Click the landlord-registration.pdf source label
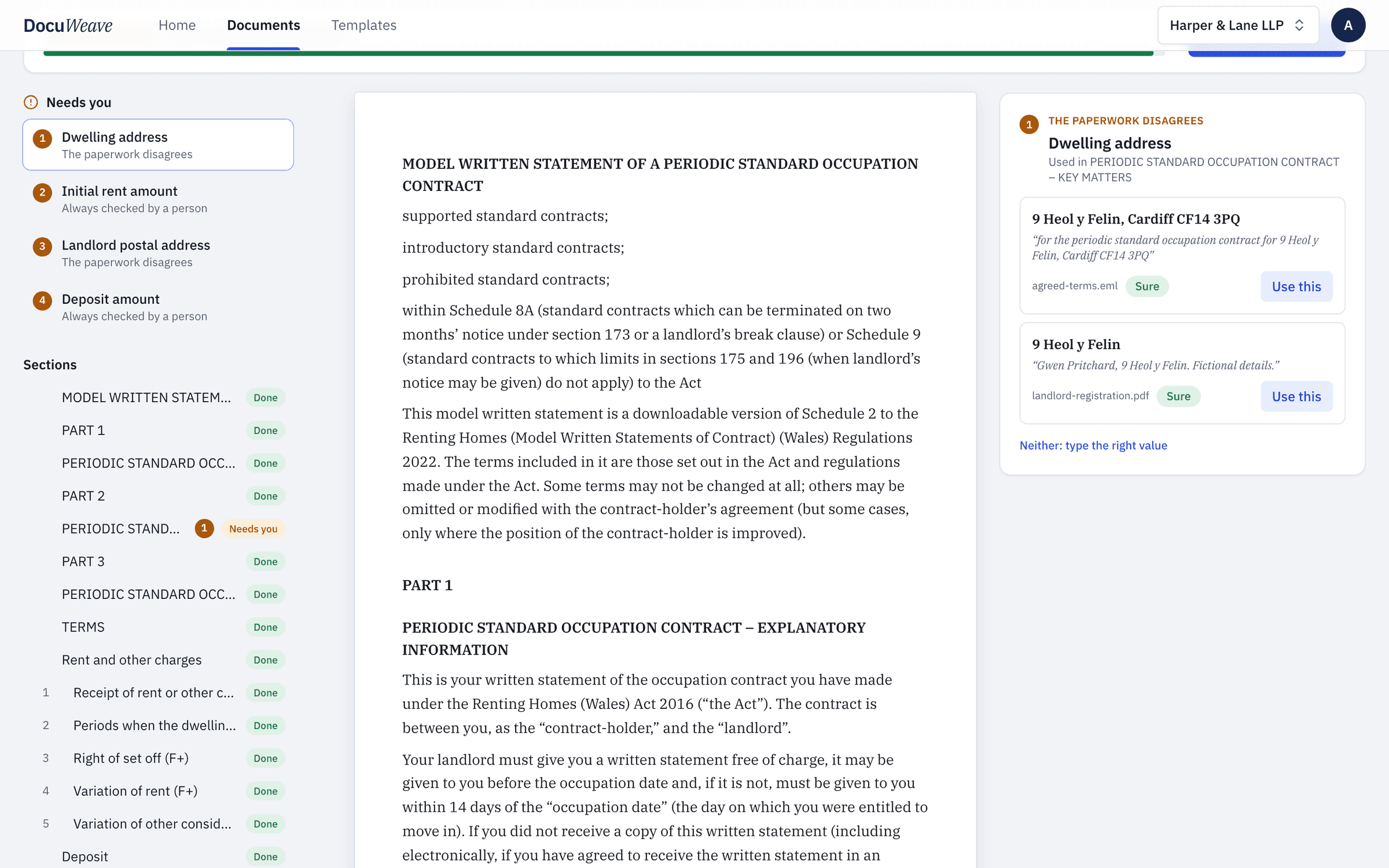 1090,396
